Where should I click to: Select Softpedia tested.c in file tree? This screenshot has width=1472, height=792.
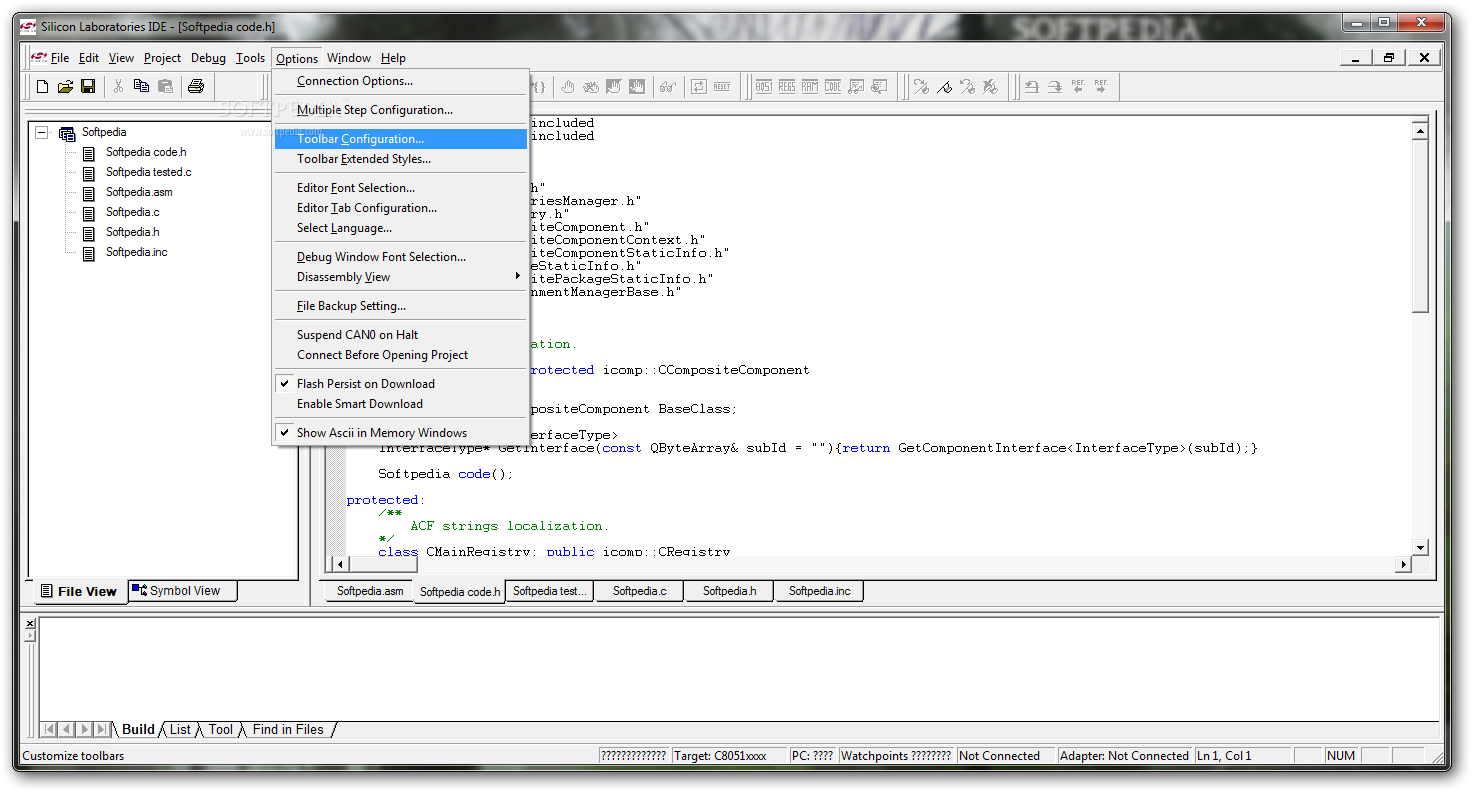pyautogui.click(x=148, y=172)
